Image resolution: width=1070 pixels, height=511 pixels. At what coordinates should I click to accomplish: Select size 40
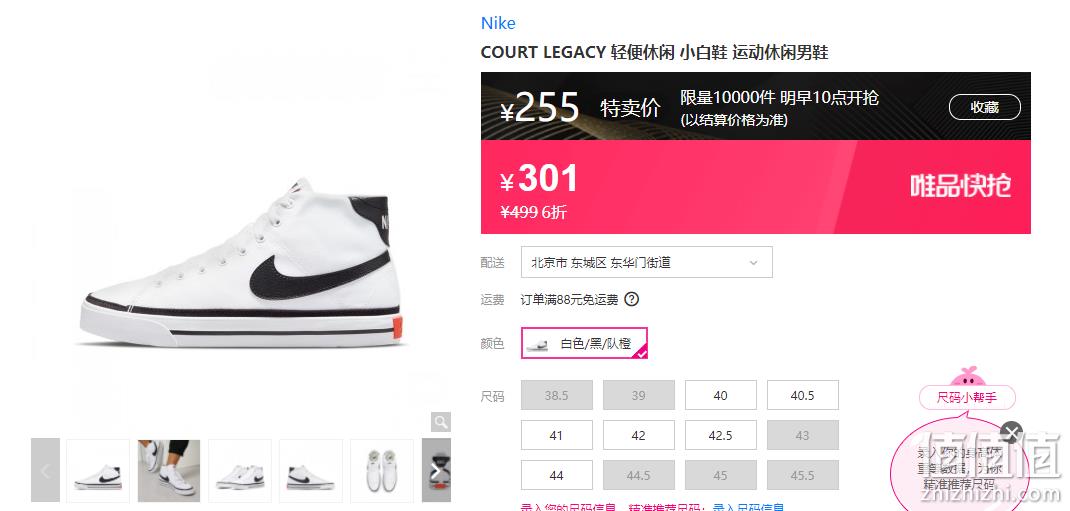tap(721, 395)
